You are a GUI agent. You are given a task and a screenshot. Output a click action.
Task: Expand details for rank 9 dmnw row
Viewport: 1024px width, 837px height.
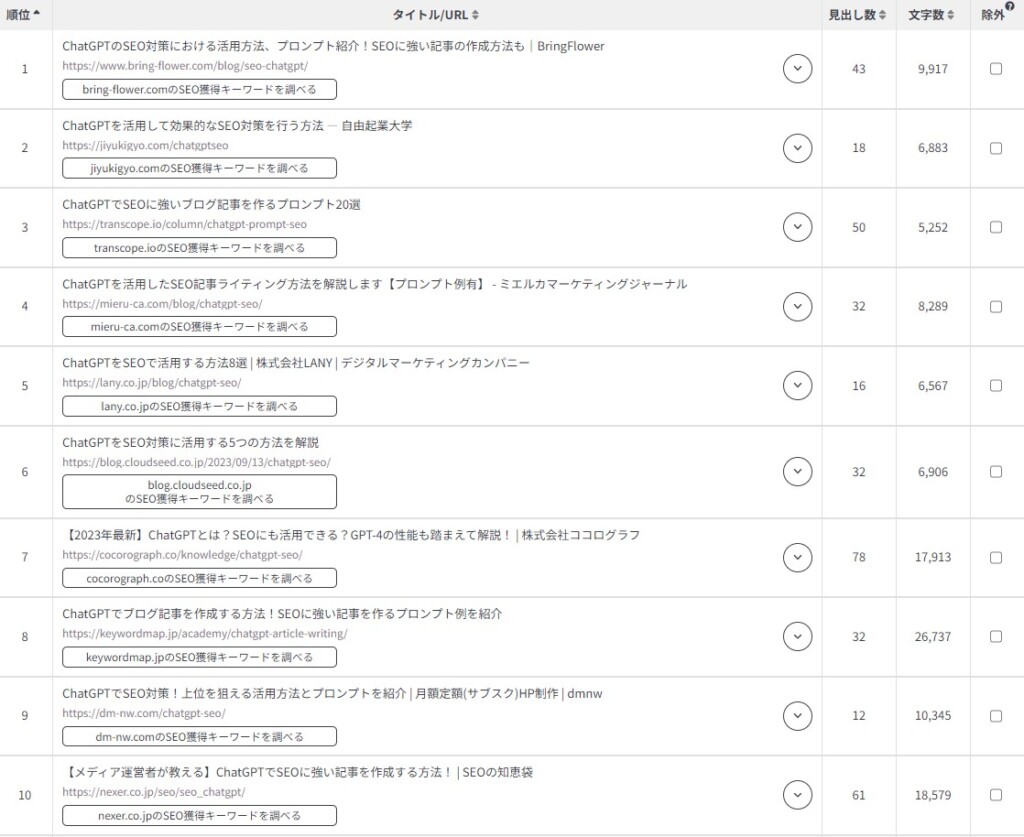(797, 716)
